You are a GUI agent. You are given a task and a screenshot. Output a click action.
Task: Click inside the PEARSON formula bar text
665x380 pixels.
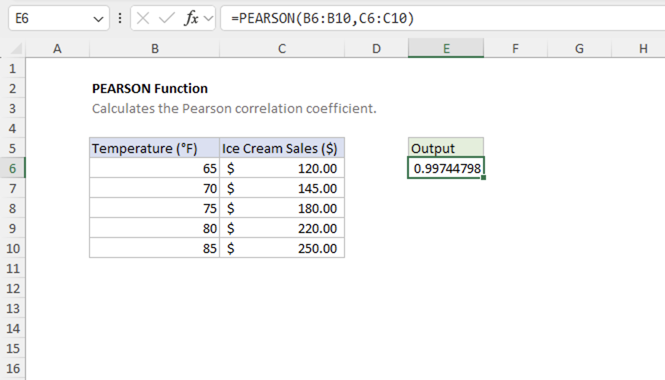point(322,18)
